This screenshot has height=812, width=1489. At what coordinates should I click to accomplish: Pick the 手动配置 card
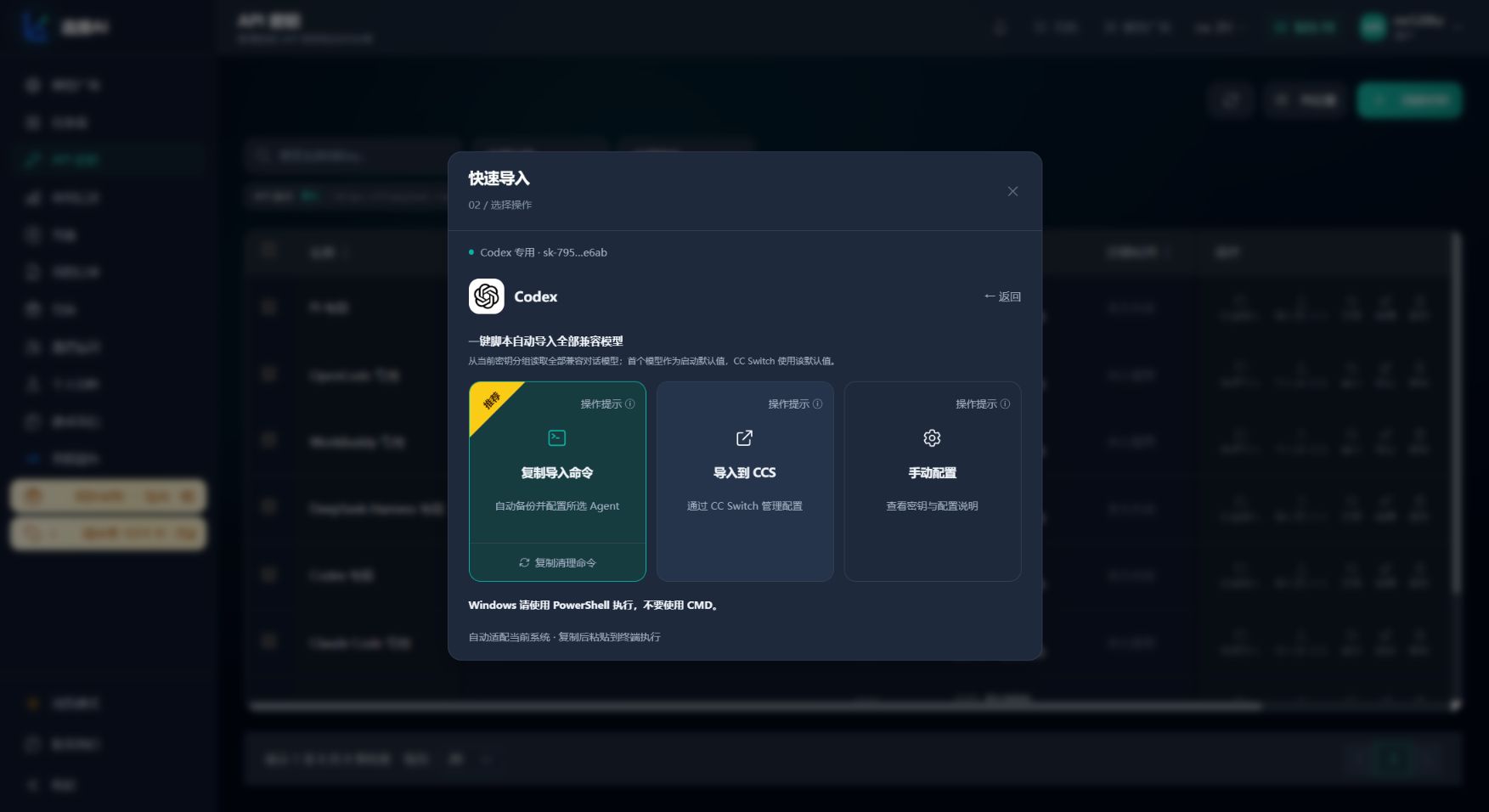tap(933, 482)
